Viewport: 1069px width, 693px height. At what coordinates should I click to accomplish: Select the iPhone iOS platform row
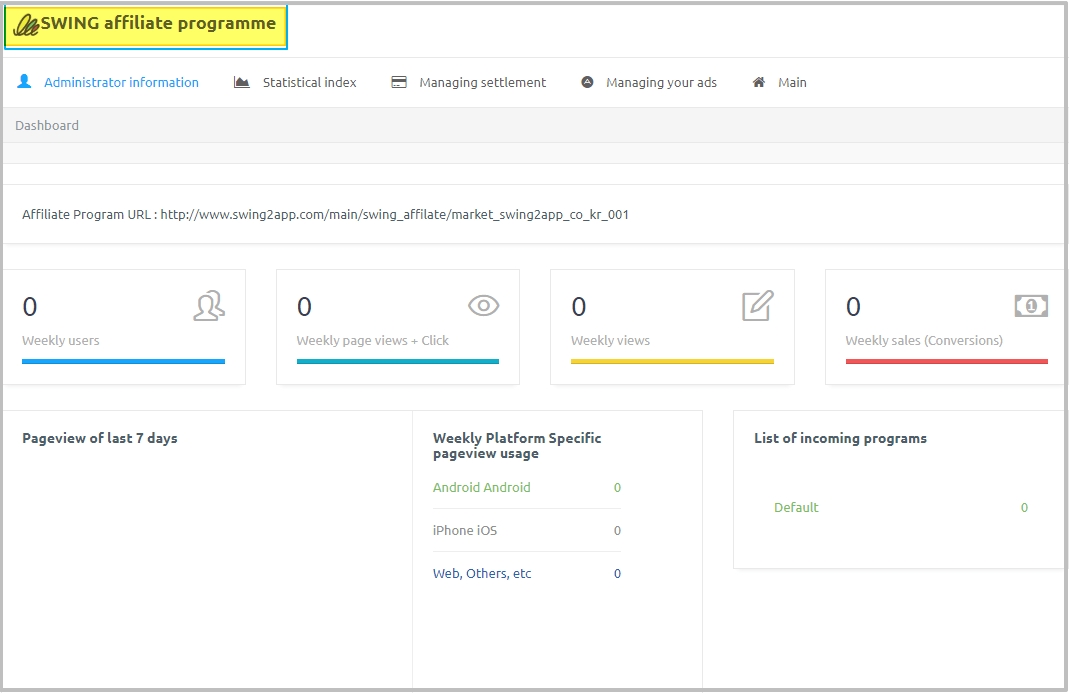(464, 530)
